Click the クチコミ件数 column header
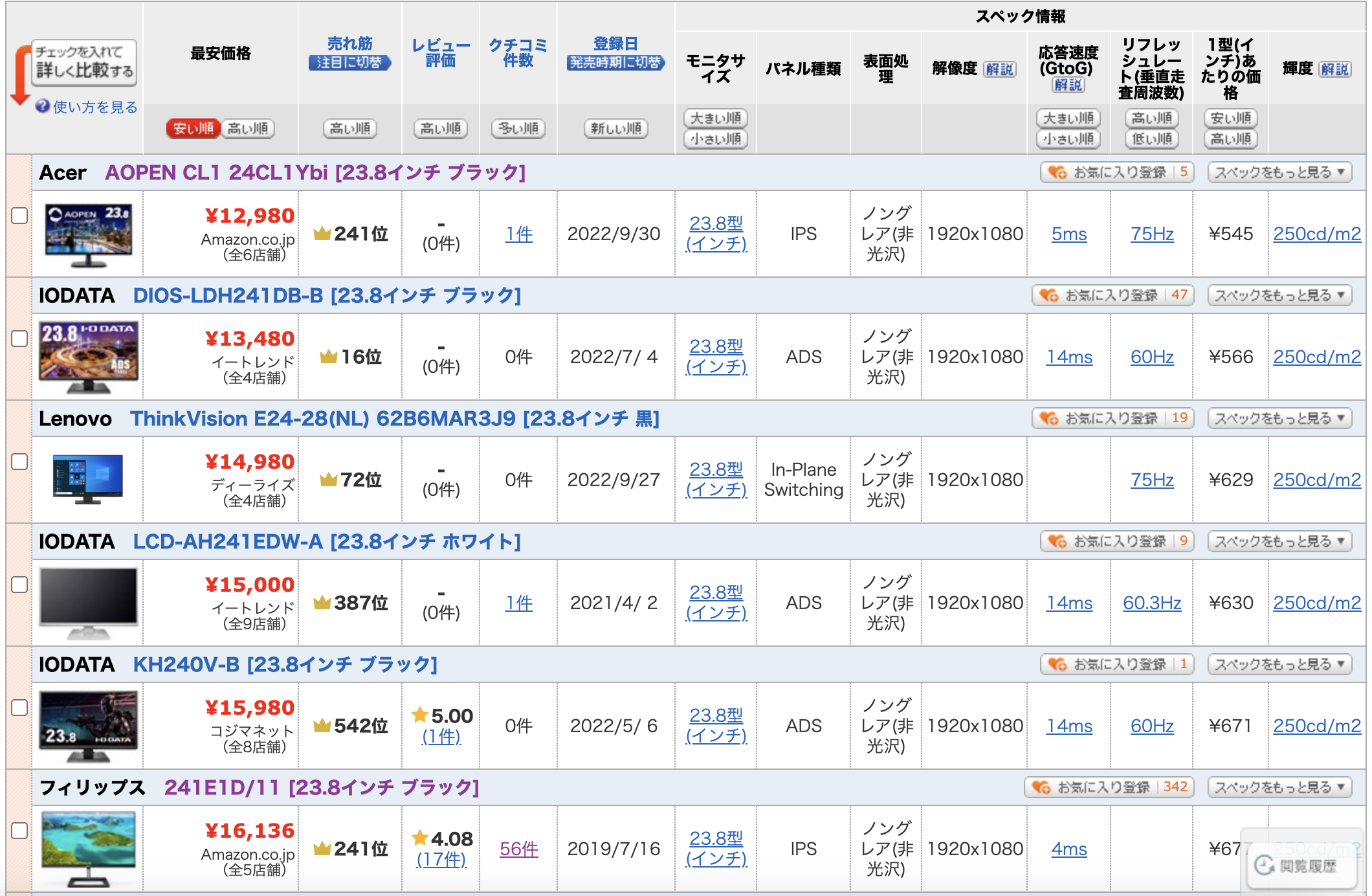Image resolution: width=1372 pixels, height=896 pixels. (518, 52)
